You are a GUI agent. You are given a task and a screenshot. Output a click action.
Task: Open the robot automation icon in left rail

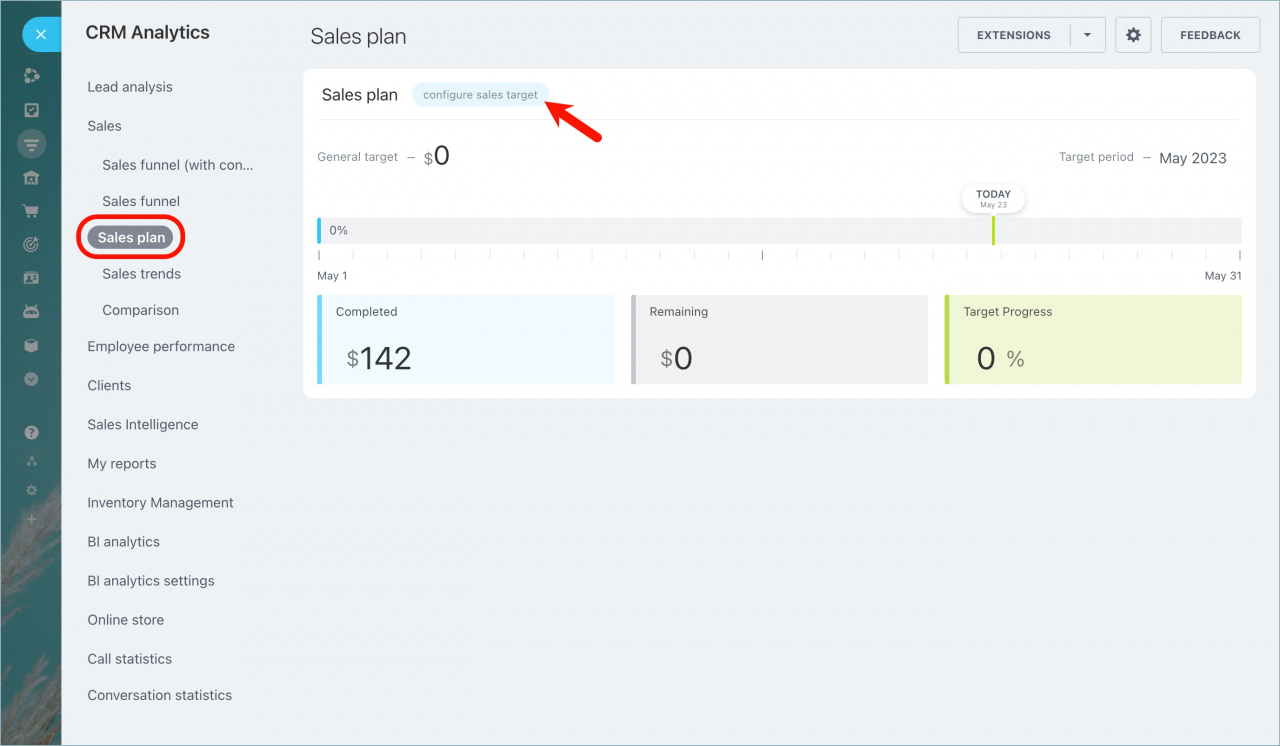[31, 311]
